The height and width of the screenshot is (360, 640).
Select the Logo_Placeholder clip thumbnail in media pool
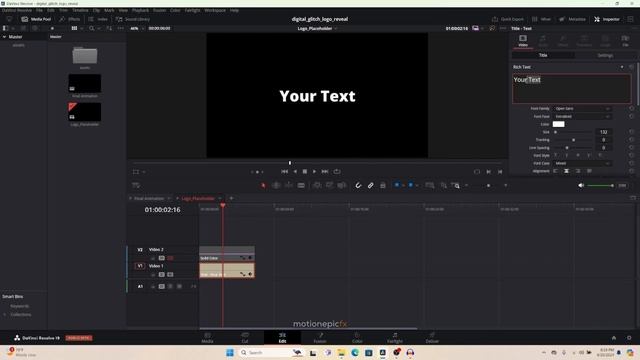pyautogui.click(x=84, y=112)
